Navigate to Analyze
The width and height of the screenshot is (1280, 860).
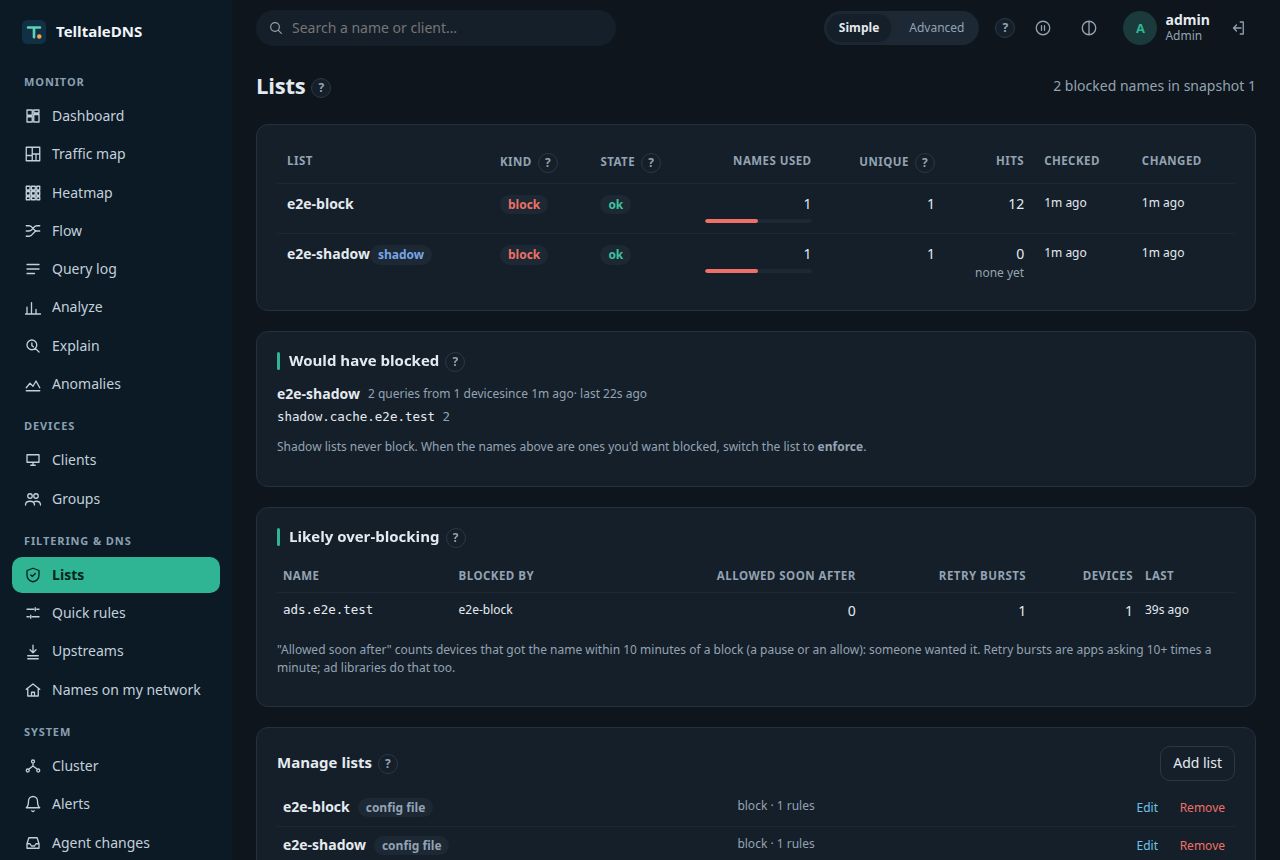click(116, 307)
